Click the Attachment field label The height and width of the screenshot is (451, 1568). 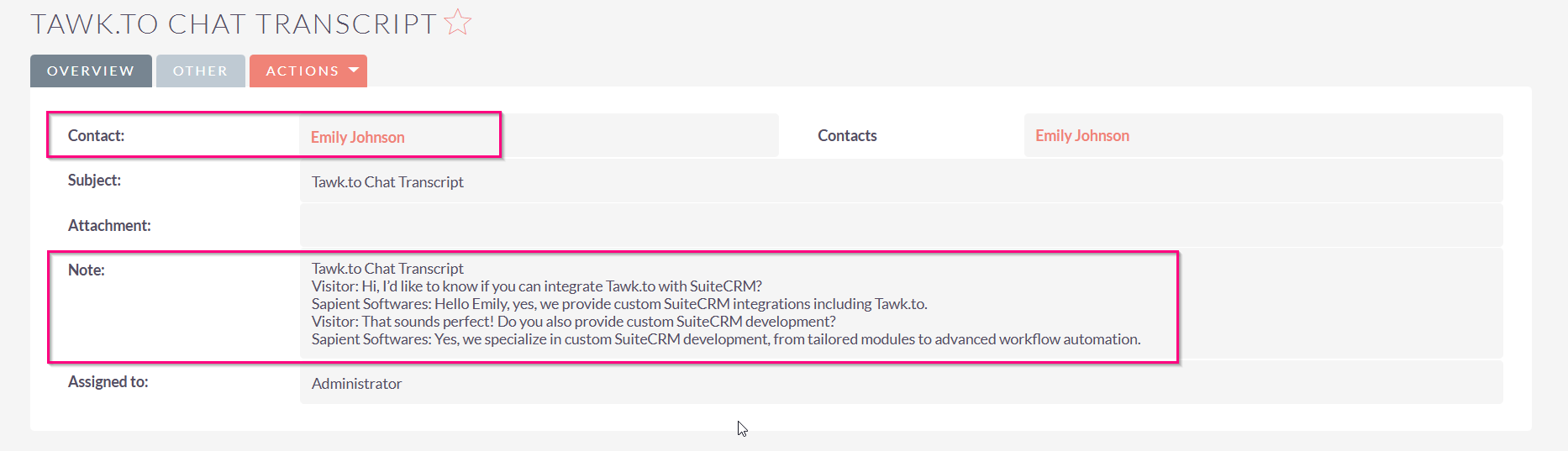coord(109,226)
